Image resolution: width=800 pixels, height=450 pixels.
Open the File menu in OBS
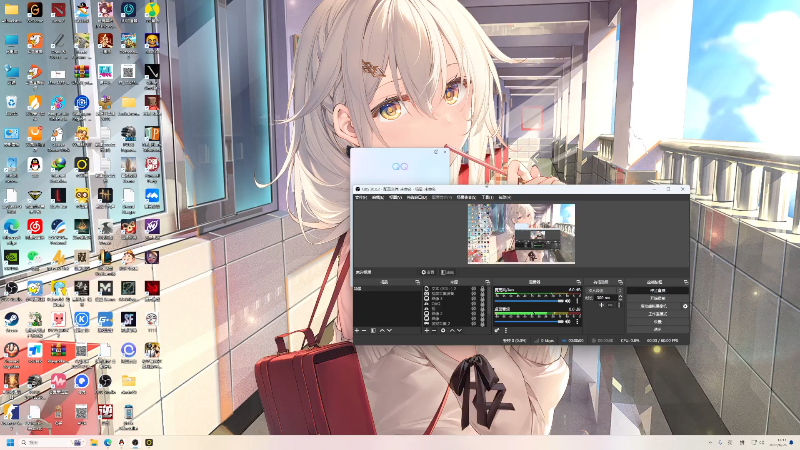point(361,197)
